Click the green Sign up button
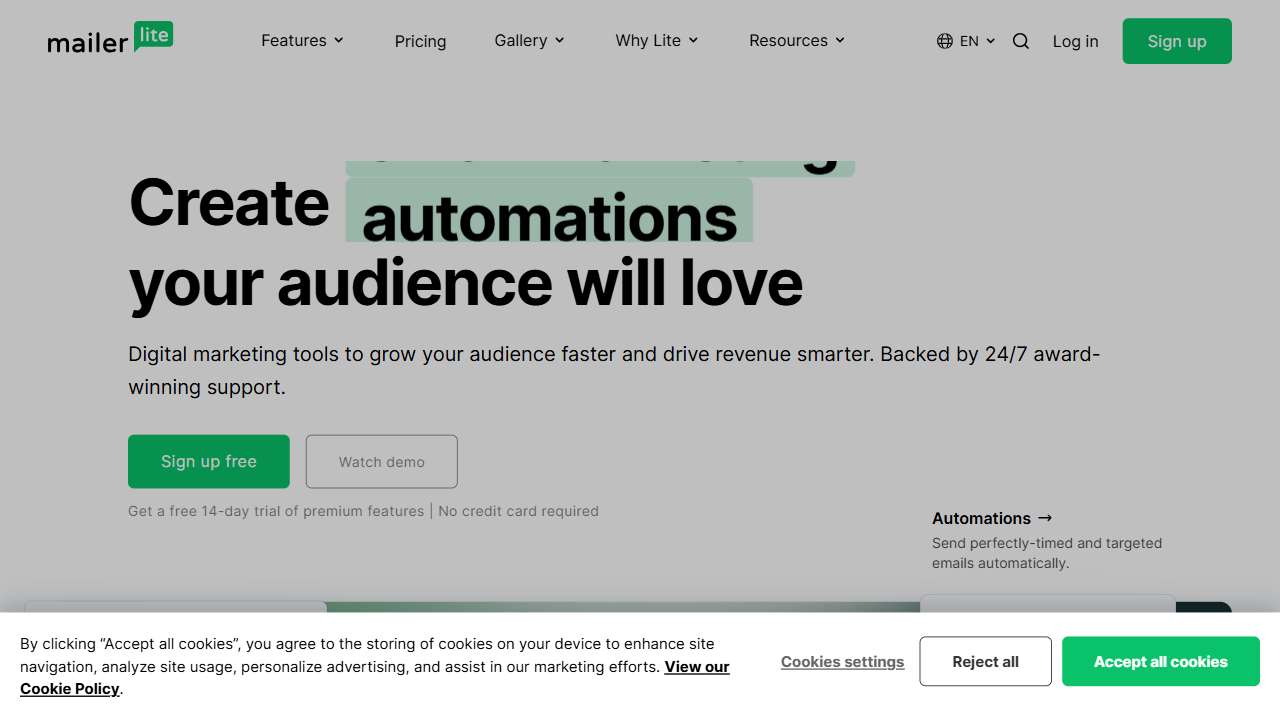 coord(1176,41)
